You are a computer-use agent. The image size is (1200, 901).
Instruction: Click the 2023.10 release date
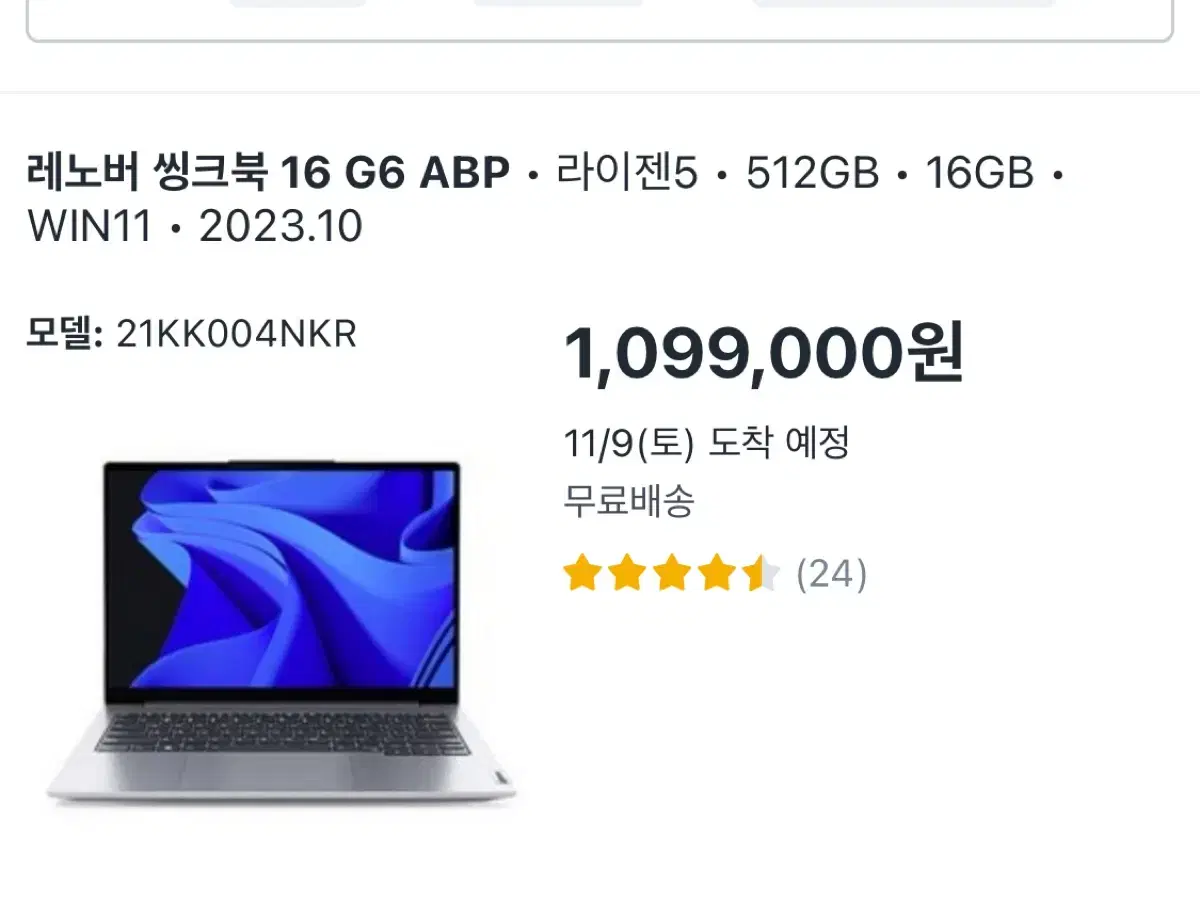point(280,227)
